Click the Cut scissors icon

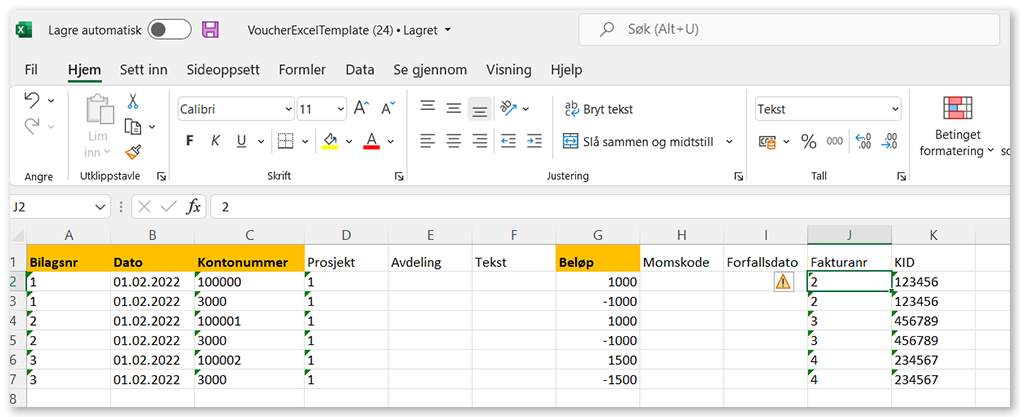(x=132, y=101)
